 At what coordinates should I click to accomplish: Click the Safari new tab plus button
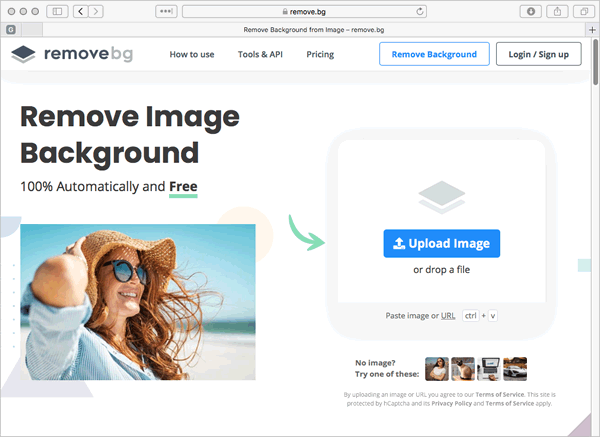pos(591,30)
